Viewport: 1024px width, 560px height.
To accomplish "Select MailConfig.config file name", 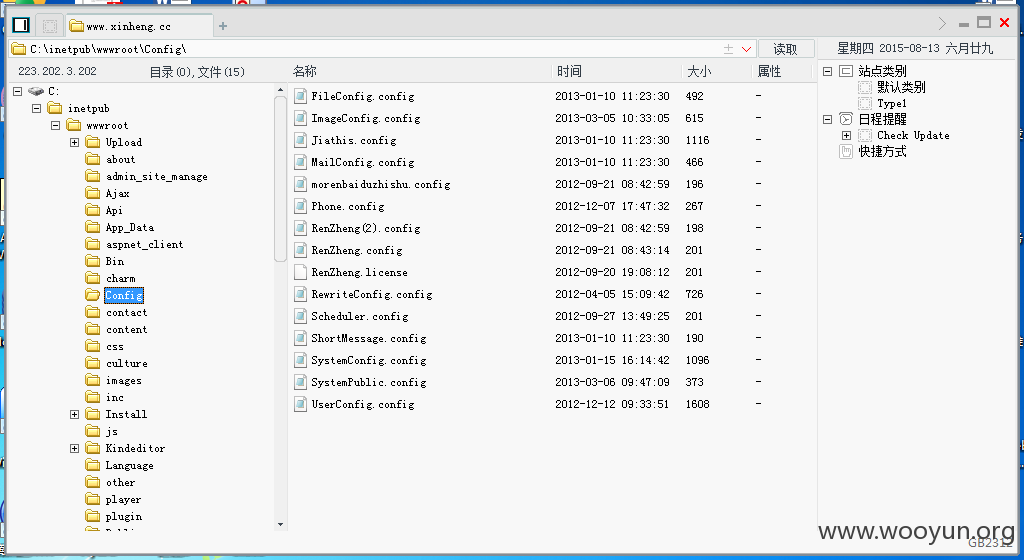I will point(362,163).
